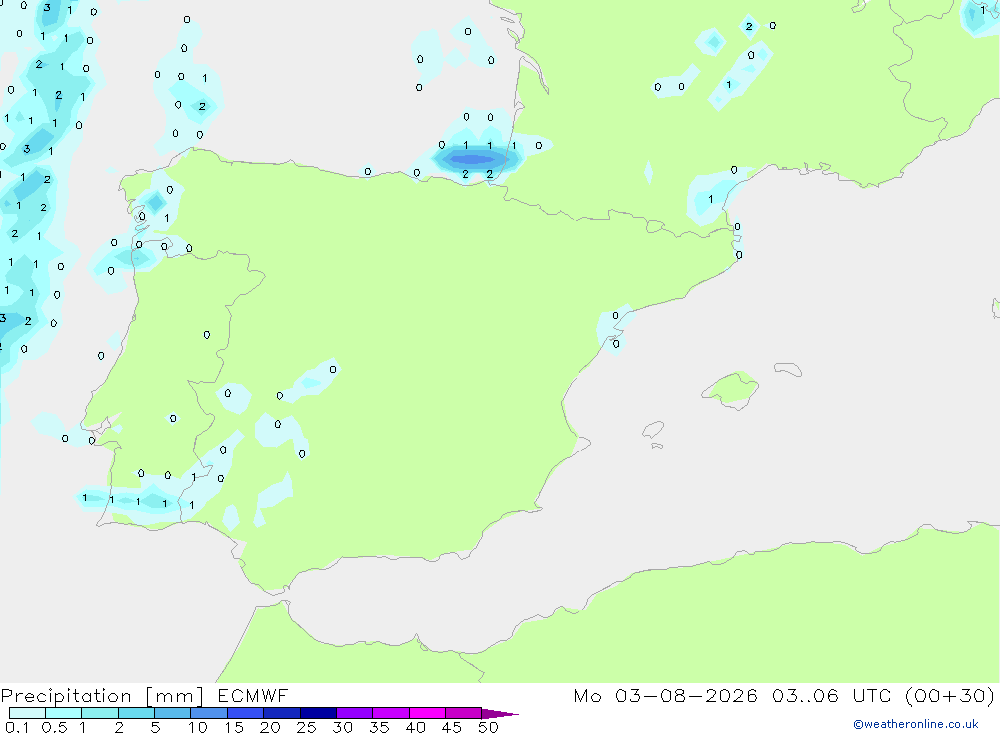
Task: Click the dark blue precipitation core near Biscay
Action: coord(473,159)
